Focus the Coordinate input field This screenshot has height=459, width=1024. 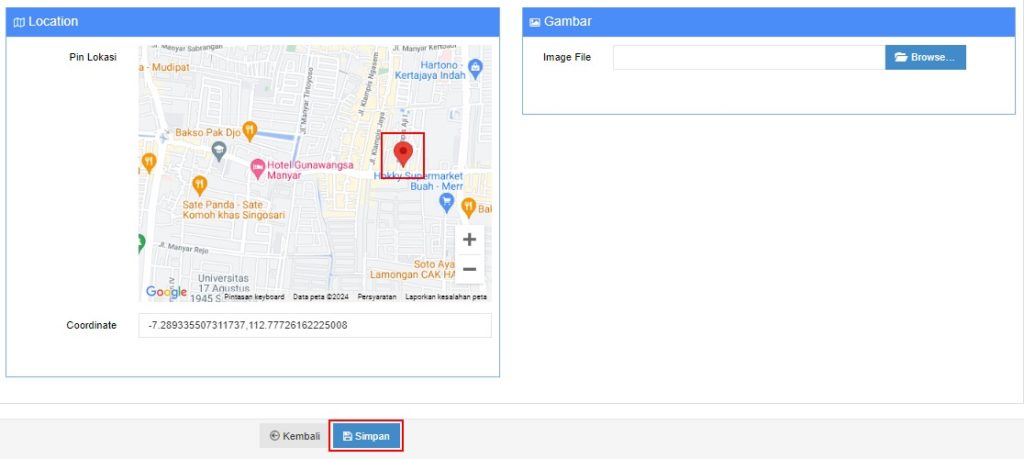coord(315,325)
